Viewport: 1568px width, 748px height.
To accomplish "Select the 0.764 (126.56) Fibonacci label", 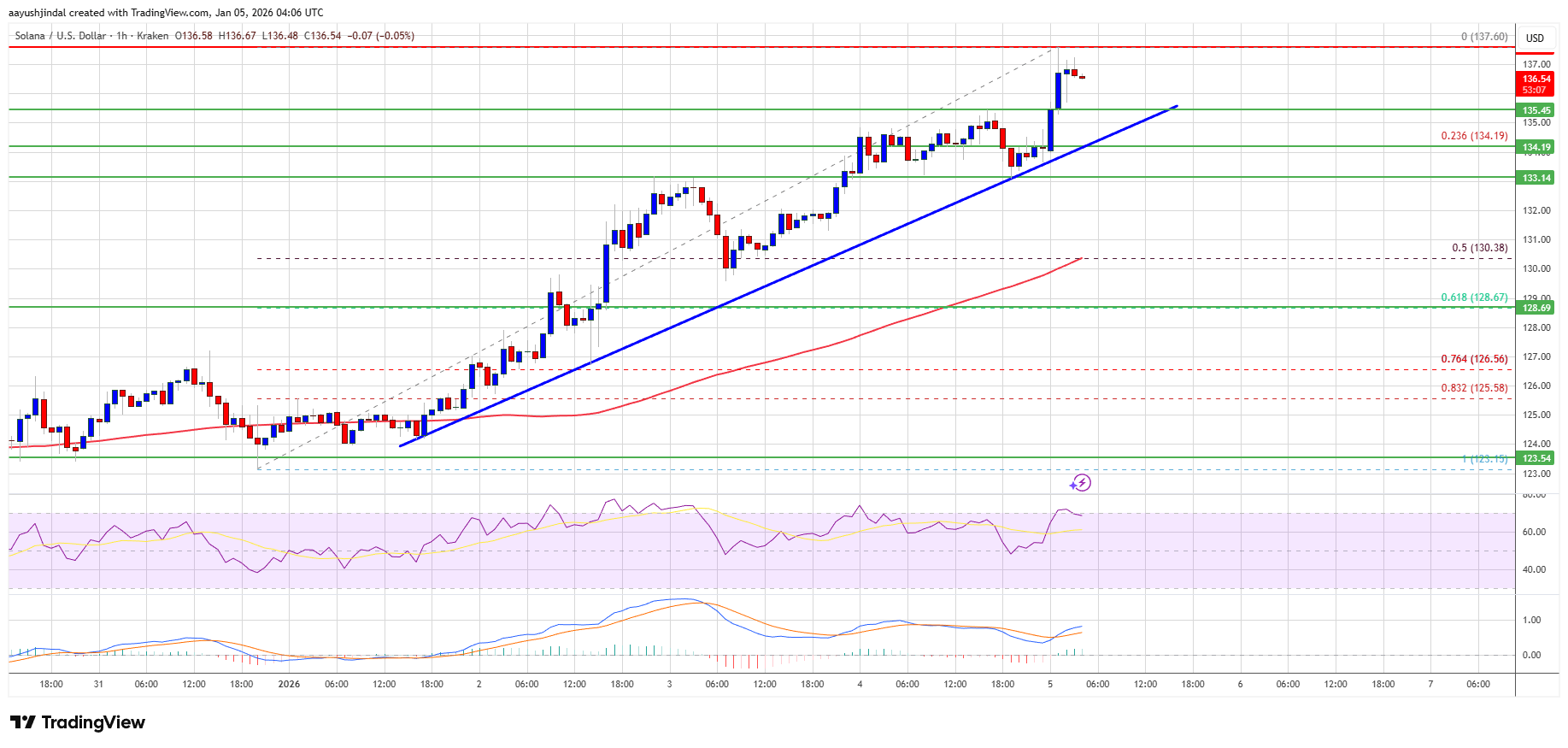I will 1474,359.
